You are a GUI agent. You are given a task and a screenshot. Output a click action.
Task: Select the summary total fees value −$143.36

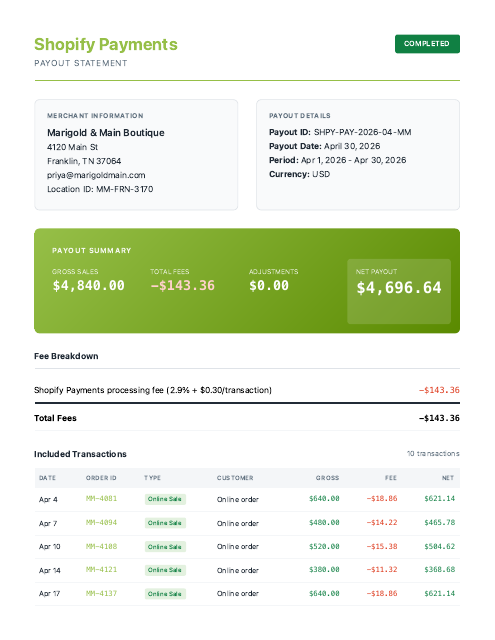click(x=182, y=285)
